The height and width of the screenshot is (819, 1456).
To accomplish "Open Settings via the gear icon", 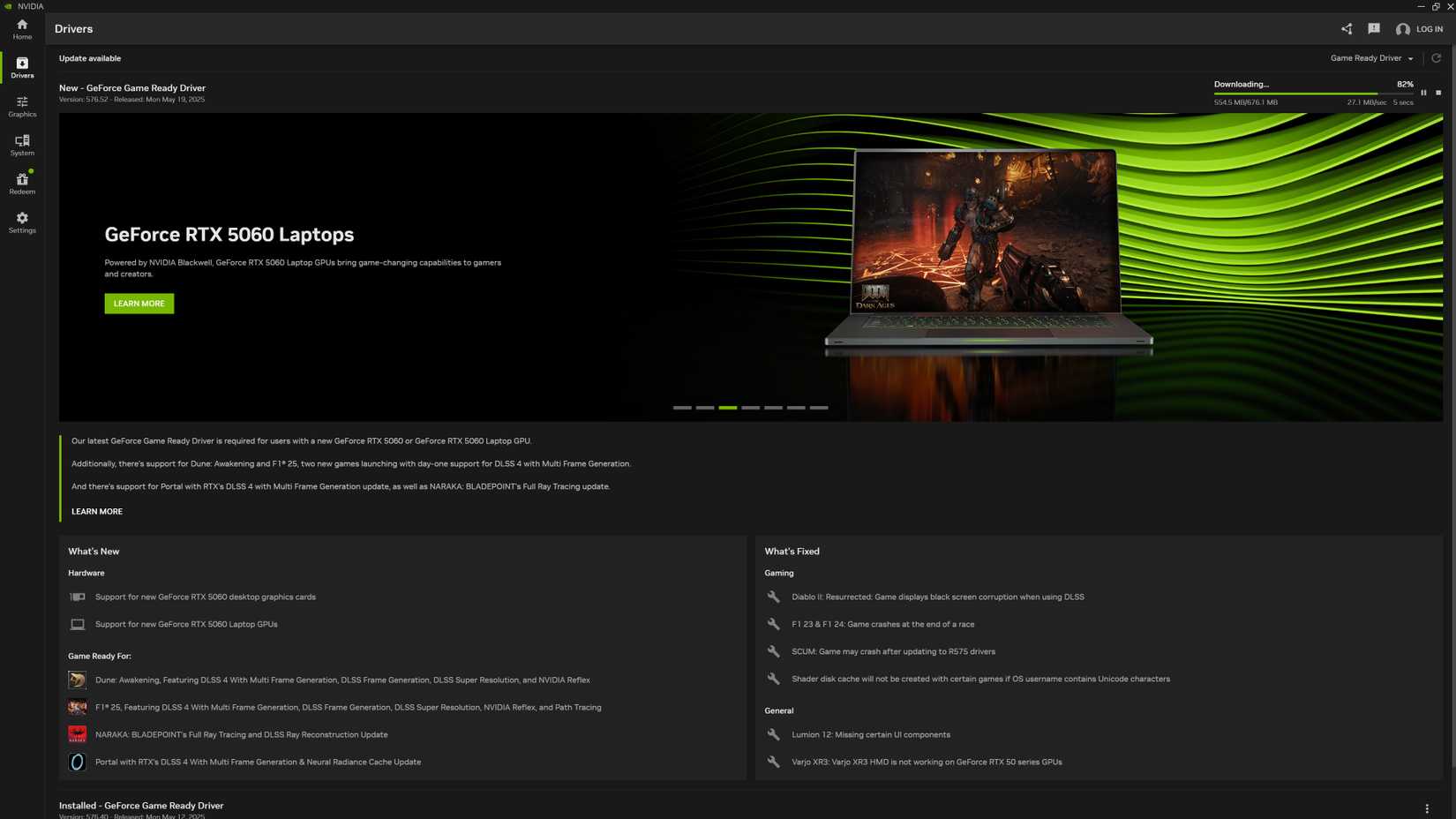I will [22, 222].
